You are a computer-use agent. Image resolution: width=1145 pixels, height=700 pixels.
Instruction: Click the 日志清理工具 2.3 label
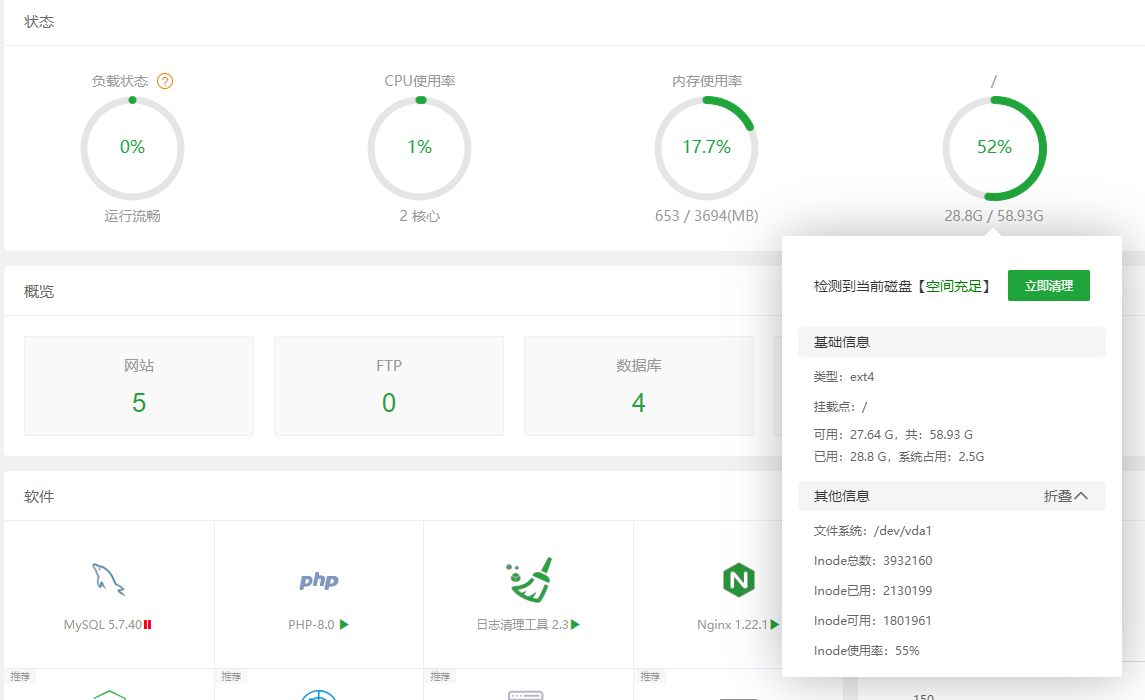[x=522, y=625]
